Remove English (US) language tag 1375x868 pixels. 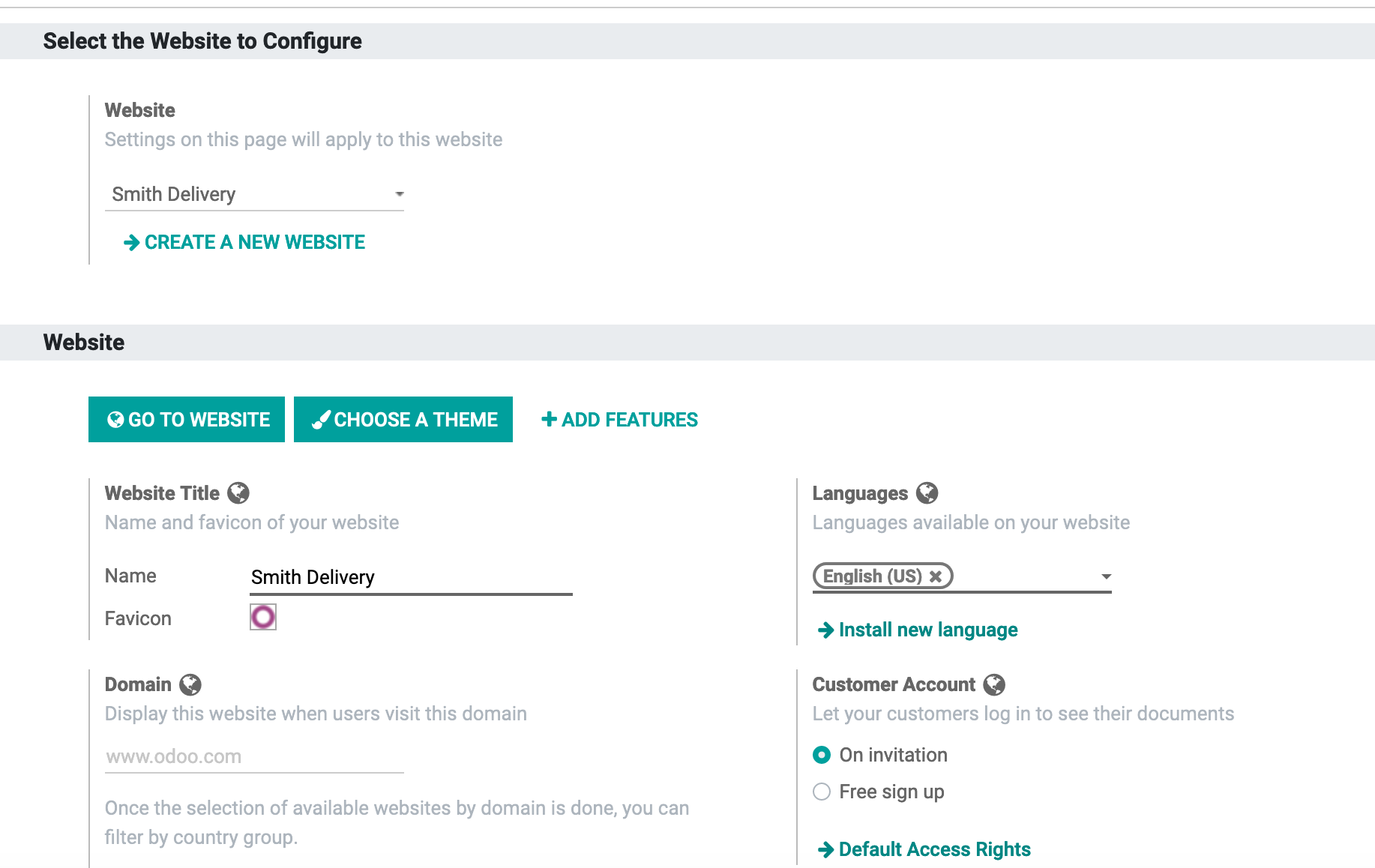[936, 576]
